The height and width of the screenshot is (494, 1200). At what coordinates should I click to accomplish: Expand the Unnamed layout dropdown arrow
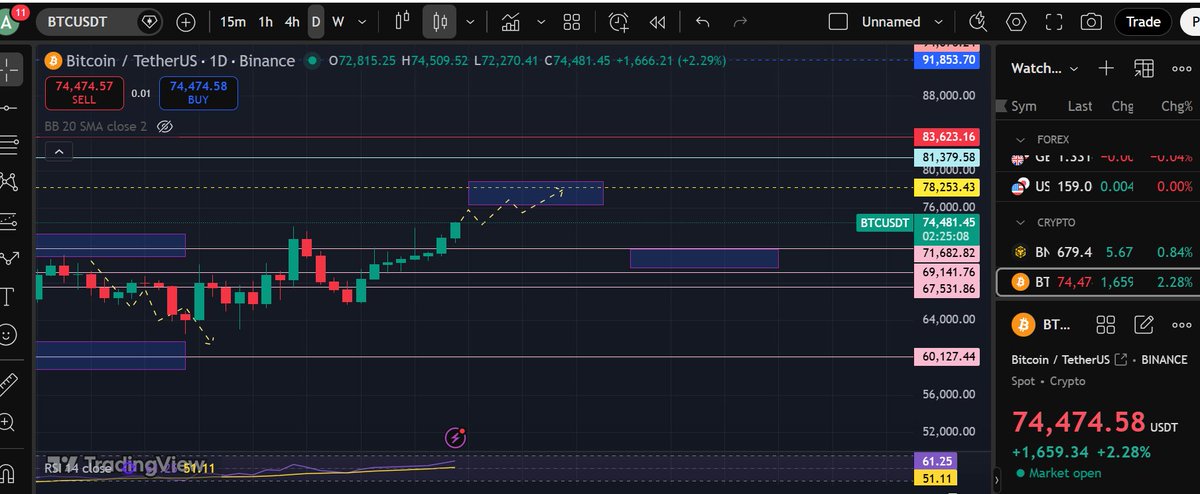(x=937, y=21)
